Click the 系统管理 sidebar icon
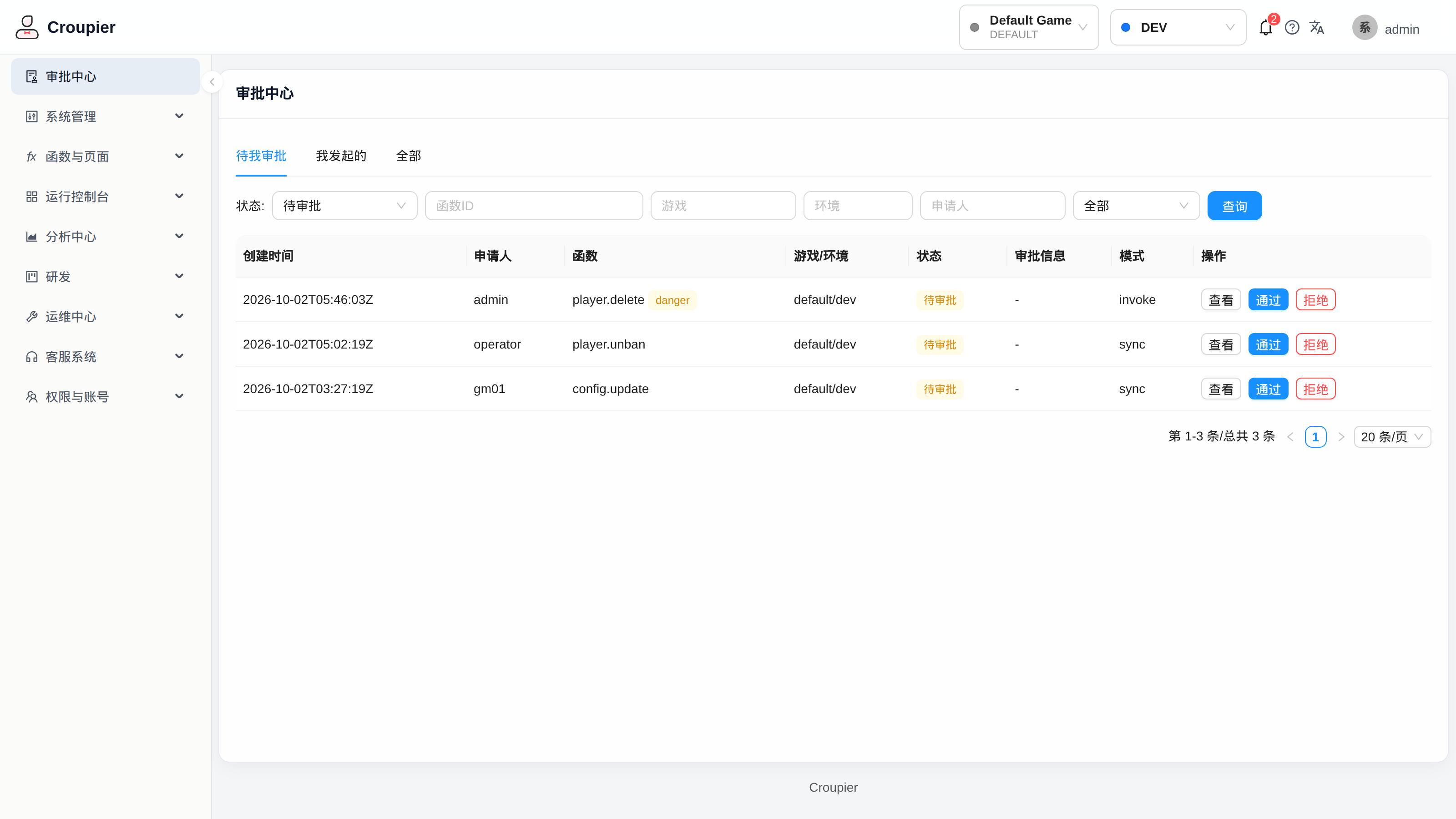Screen dimensions: 1456x819 [x=32, y=116]
